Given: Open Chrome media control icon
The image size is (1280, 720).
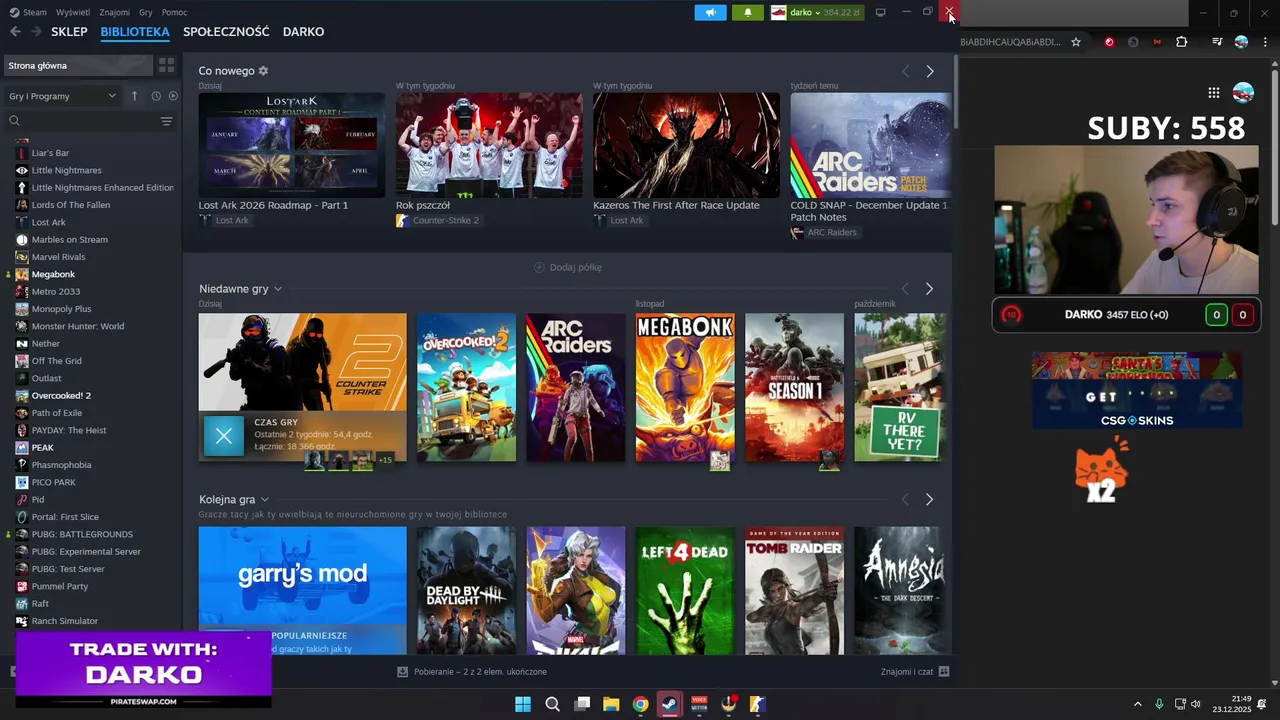Looking at the screenshot, I should [x=1217, y=42].
